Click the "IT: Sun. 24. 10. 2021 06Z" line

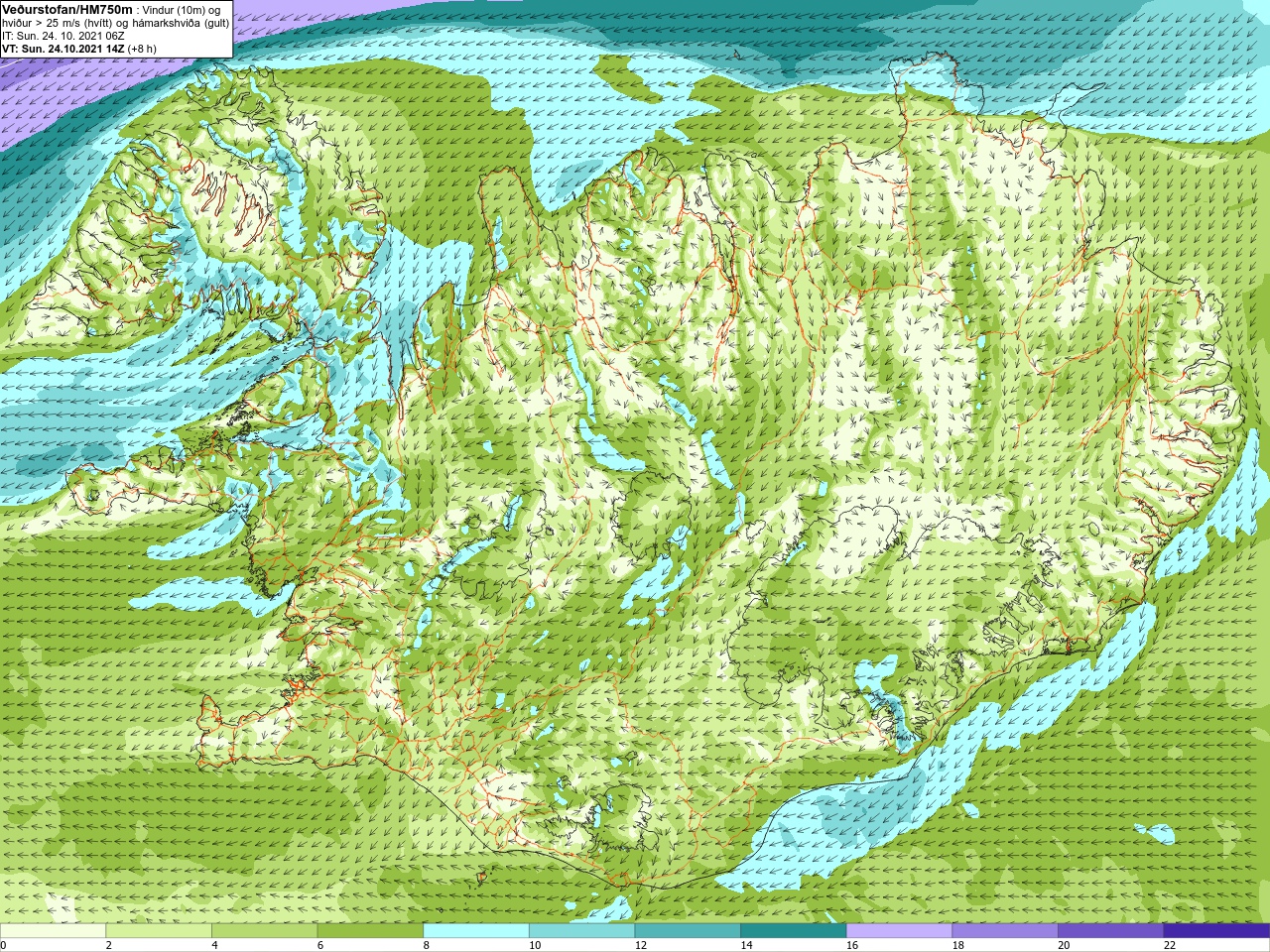(x=63, y=36)
